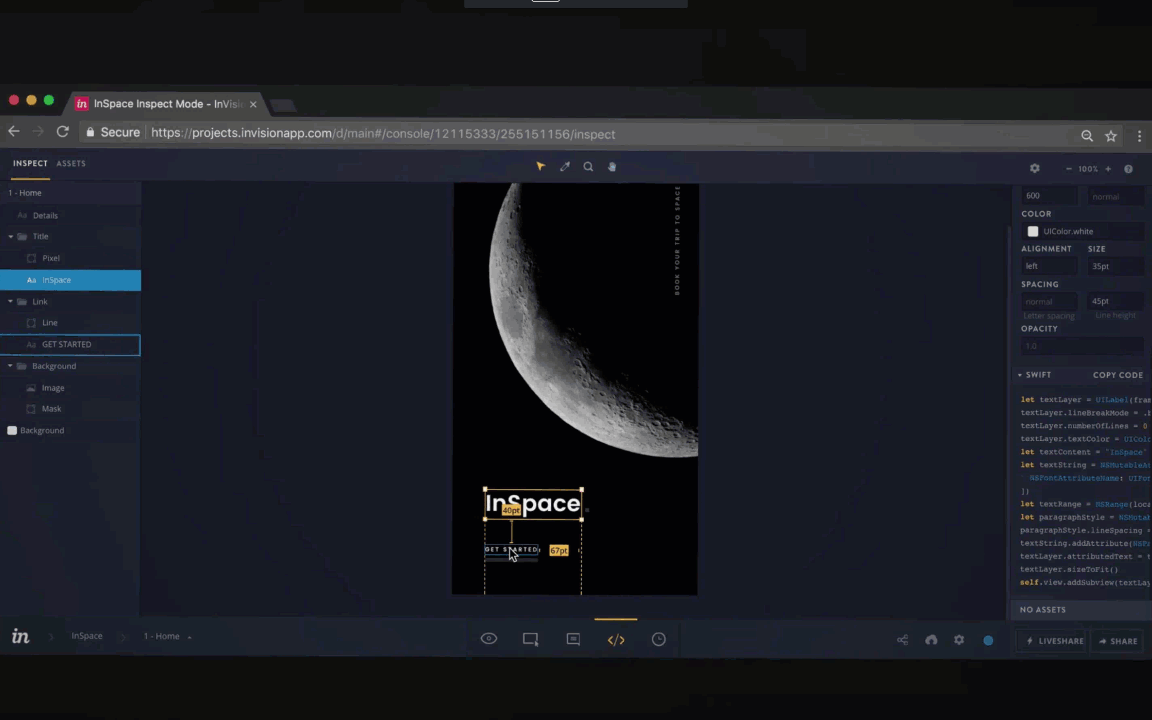Collapse the Title layer group
1152x720 pixels.
[10, 237]
